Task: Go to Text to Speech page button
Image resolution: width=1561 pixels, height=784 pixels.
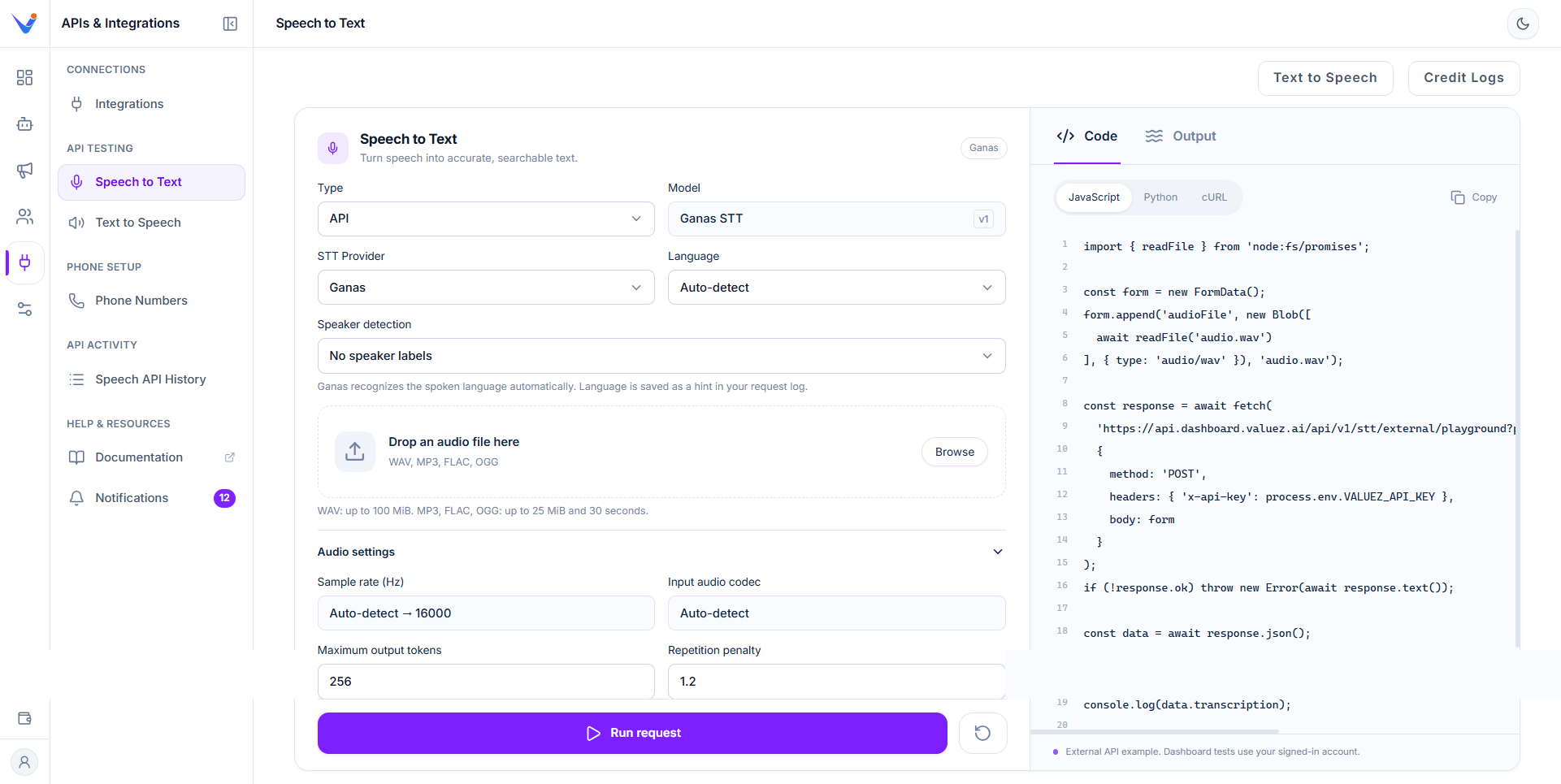Action: (x=1325, y=78)
